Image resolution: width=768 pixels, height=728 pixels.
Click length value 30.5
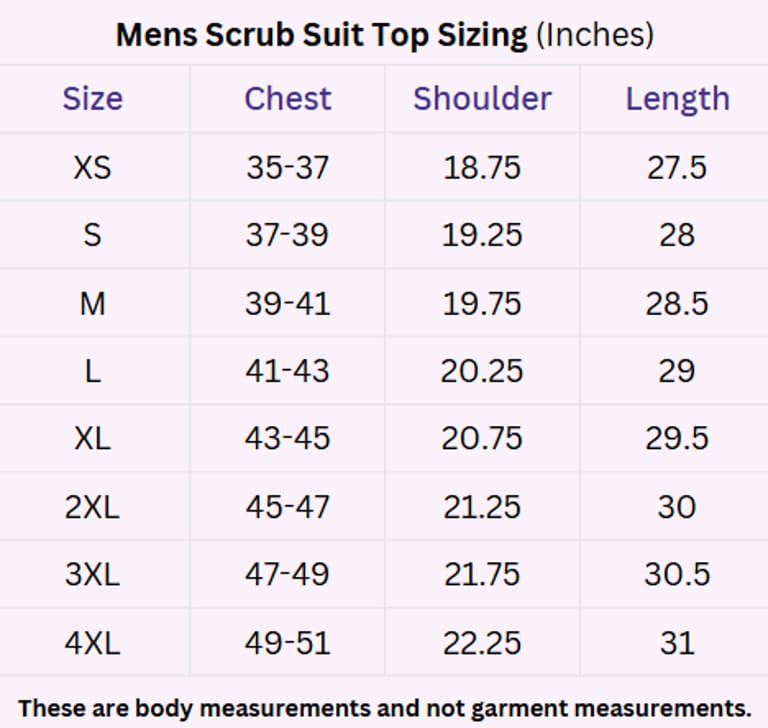pyautogui.click(x=677, y=575)
